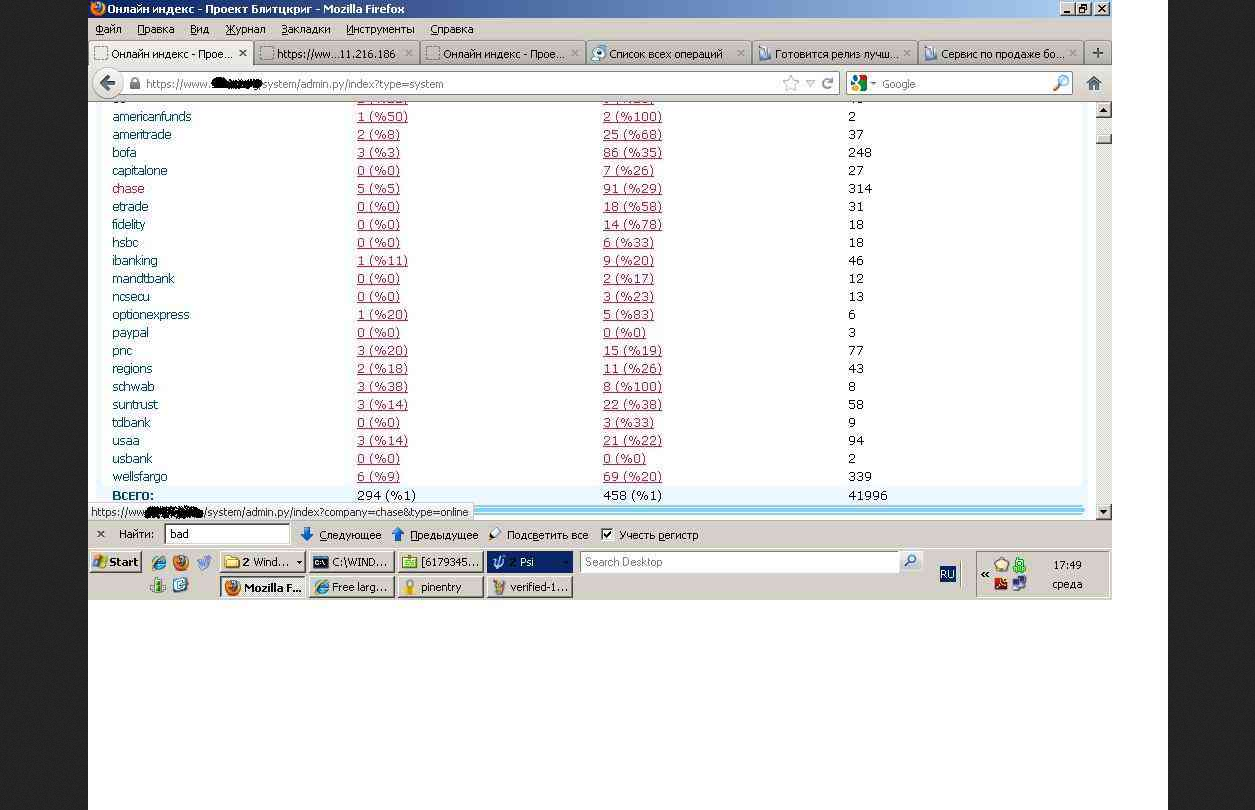The height and width of the screenshot is (810, 1255).
Task: Go back with the browser Back arrow
Action: (x=107, y=83)
